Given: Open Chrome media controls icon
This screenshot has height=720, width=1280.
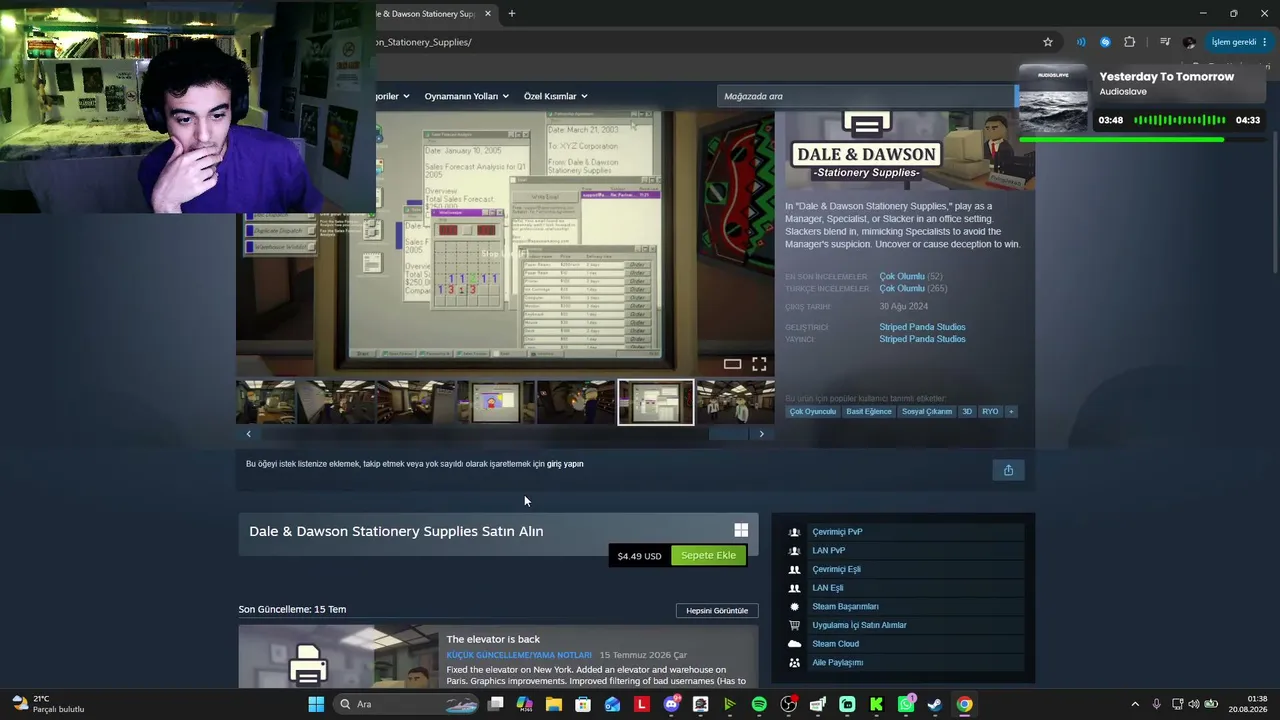Looking at the screenshot, I should coord(1165,42).
